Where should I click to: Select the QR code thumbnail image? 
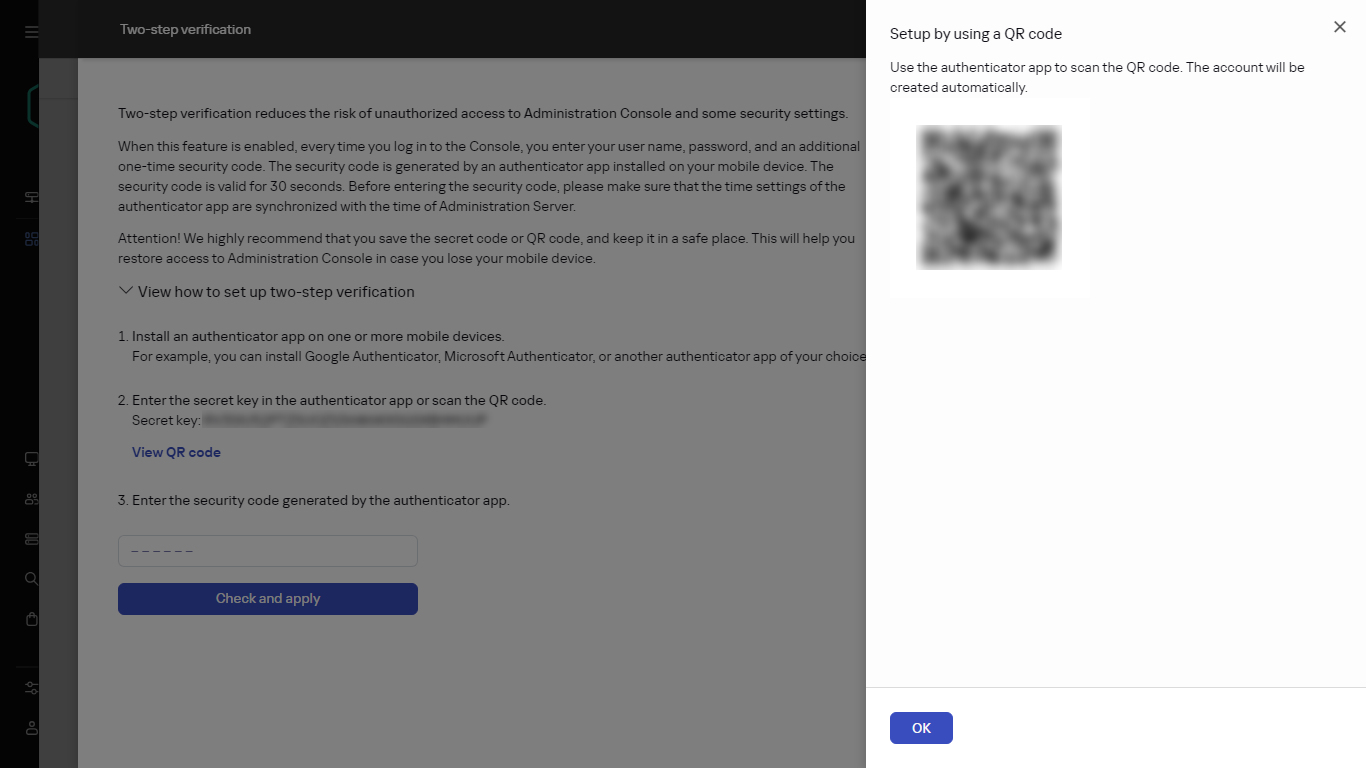[988, 196]
